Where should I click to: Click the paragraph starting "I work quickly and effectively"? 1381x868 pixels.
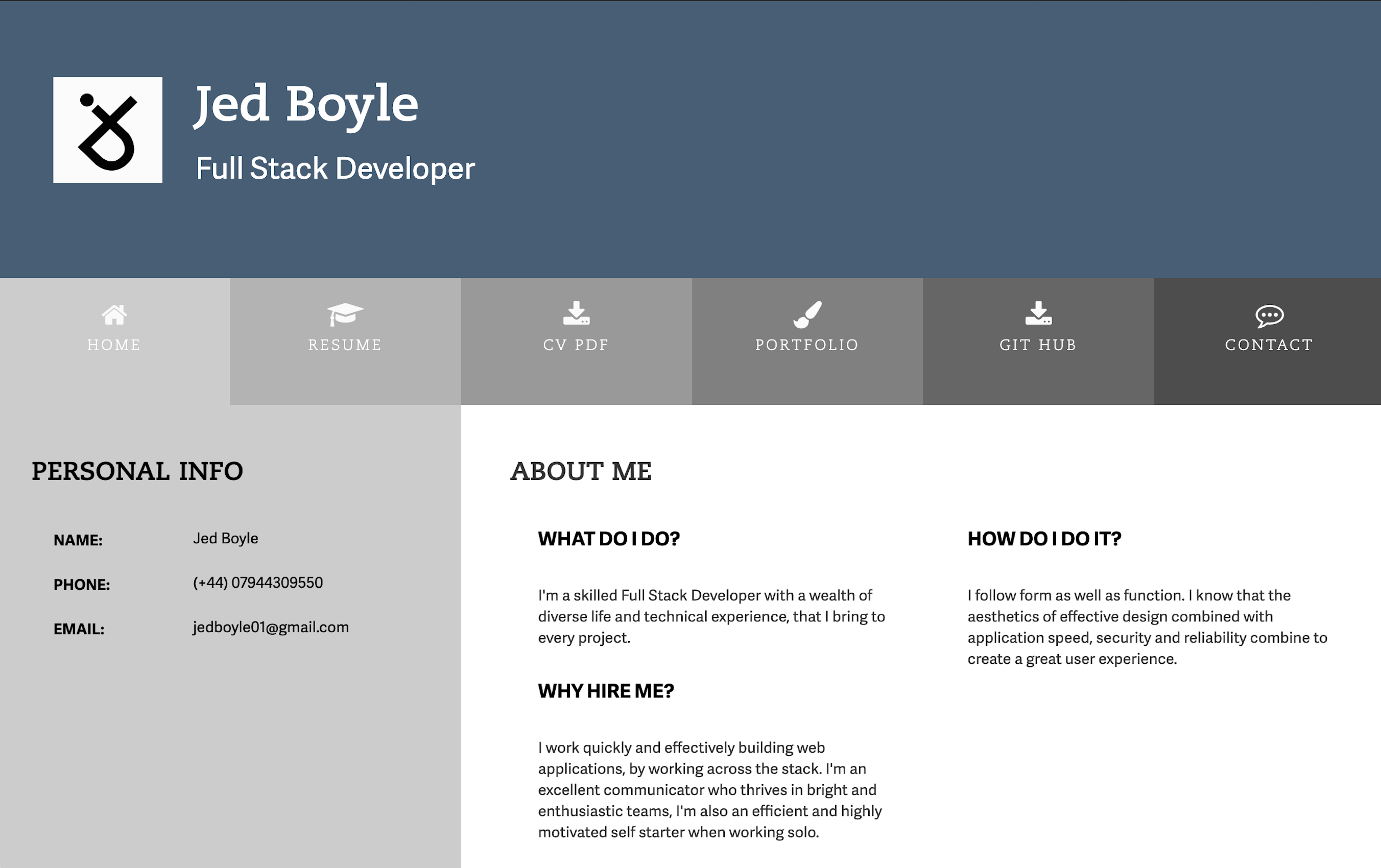[710, 790]
